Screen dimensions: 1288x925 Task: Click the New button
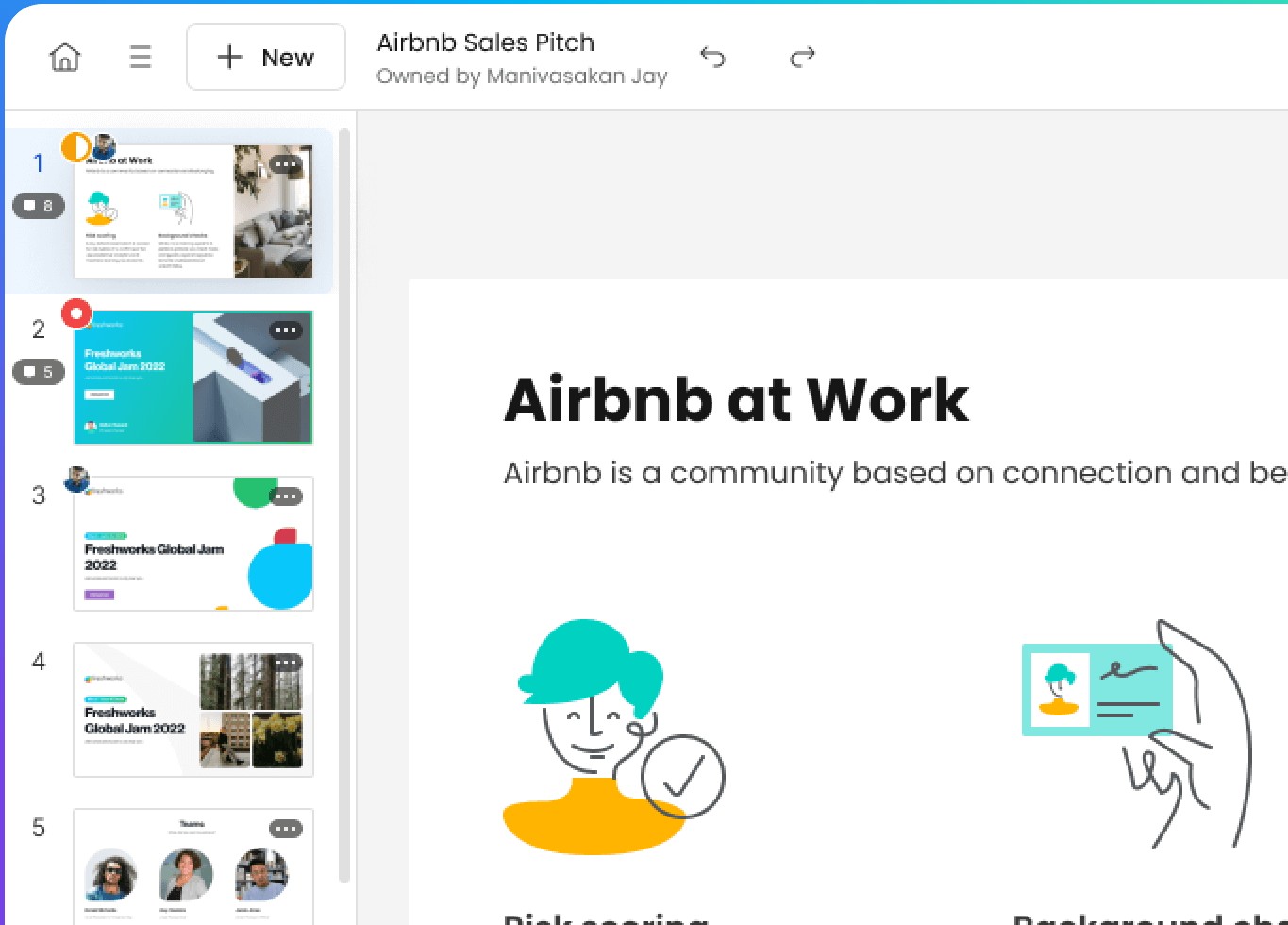point(266,58)
